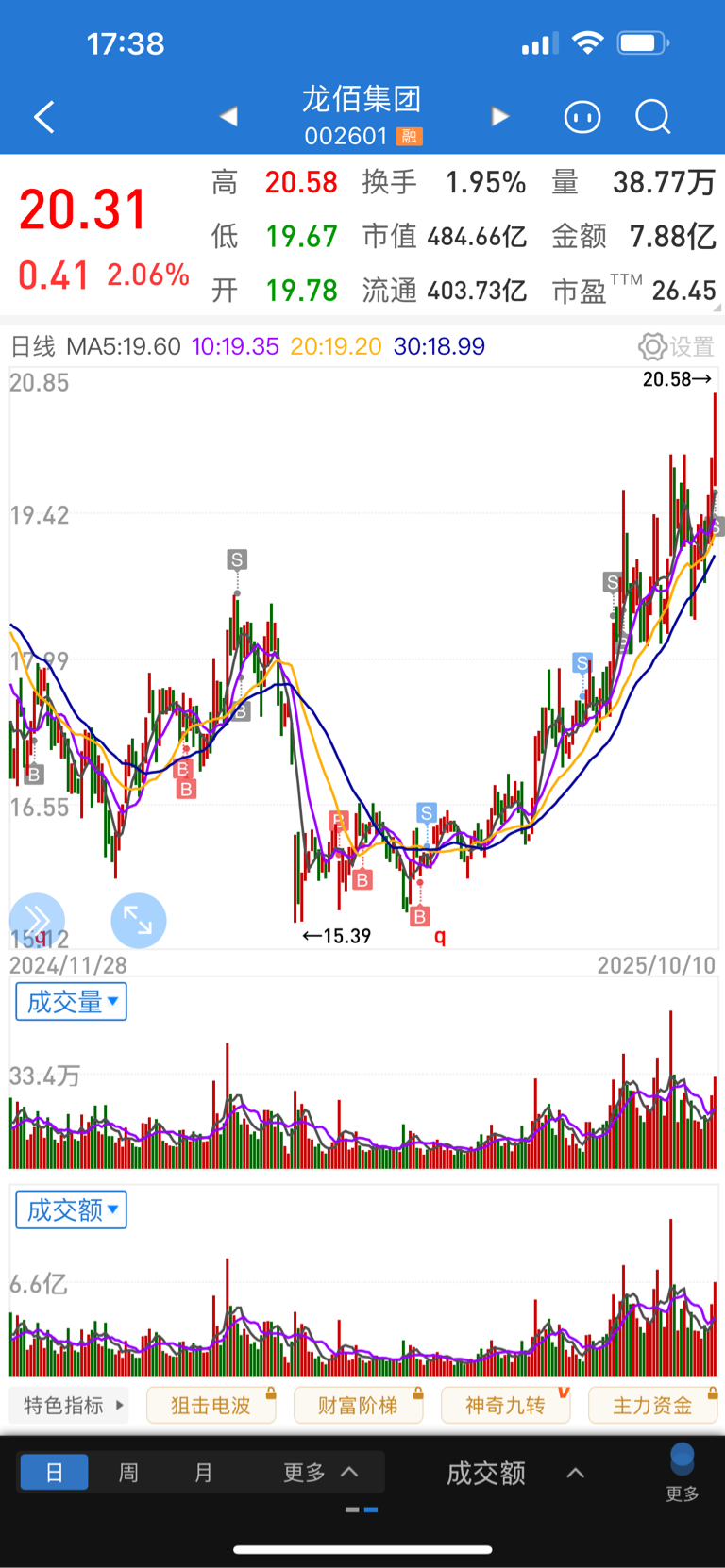Tap the 龙佰集团 stock title
725x1568 pixels.
click(x=362, y=99)
